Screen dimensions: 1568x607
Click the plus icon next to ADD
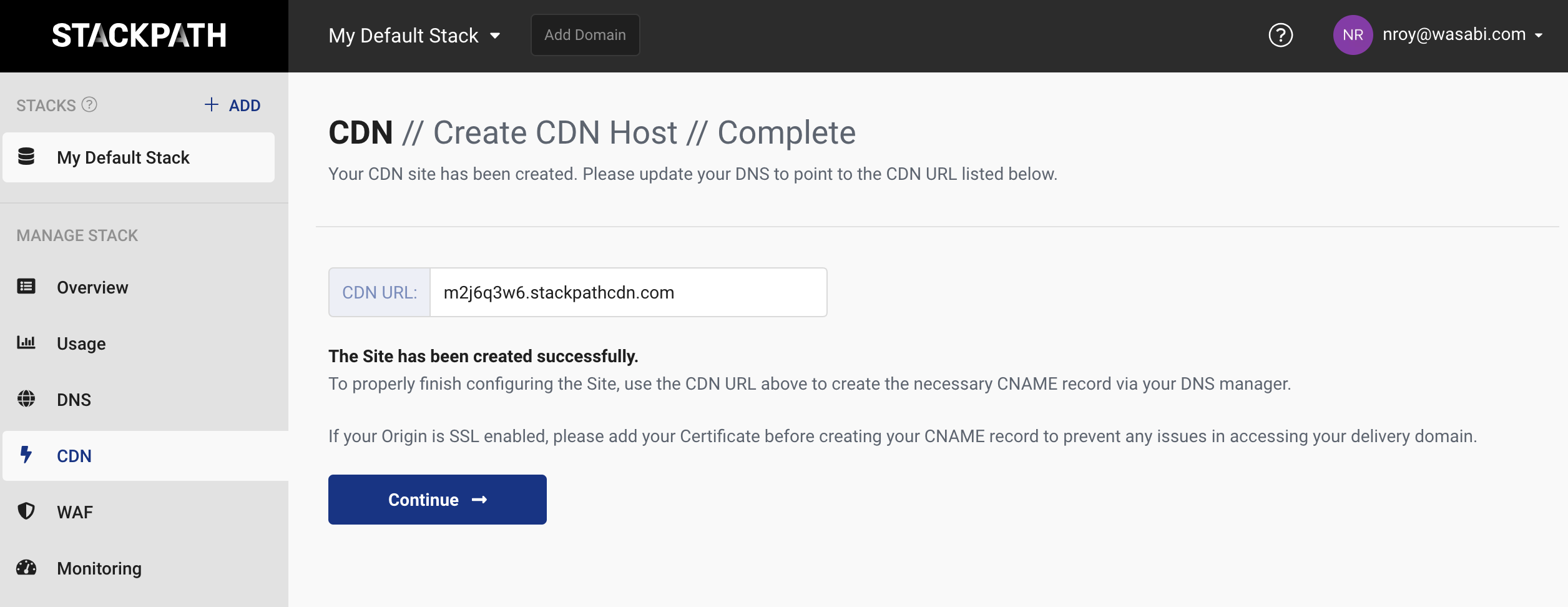[x=212, y=104]
